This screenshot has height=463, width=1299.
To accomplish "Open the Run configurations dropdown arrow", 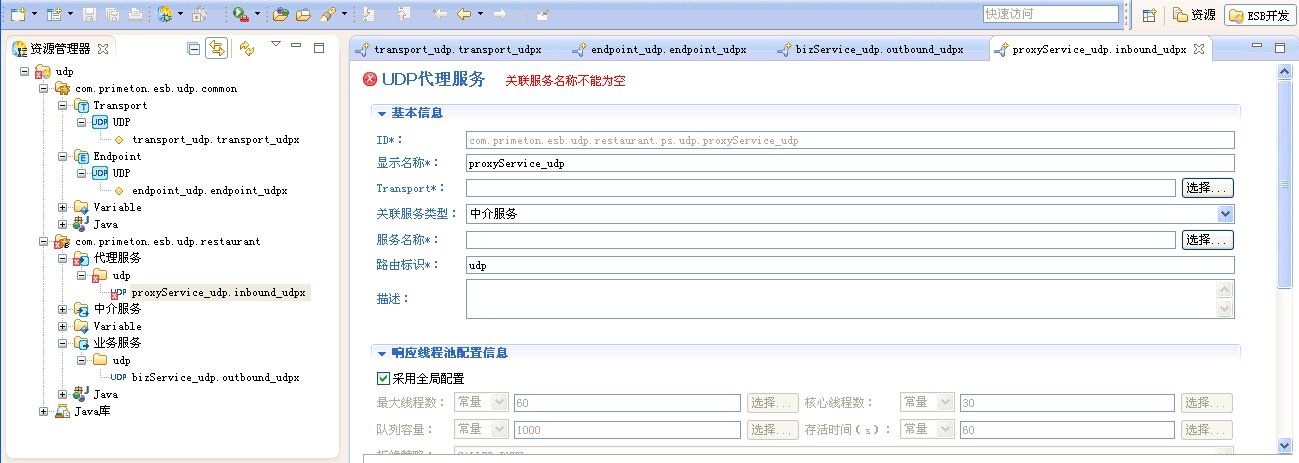I will pos(257,14).
